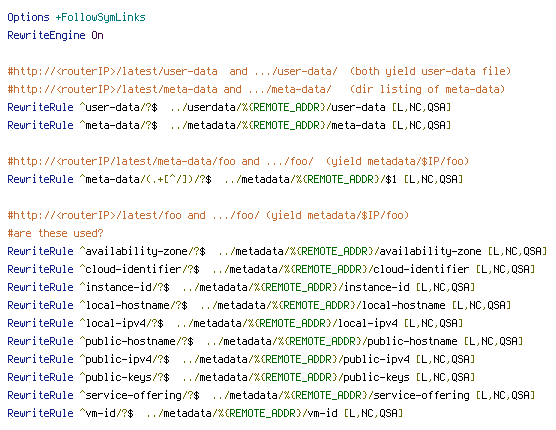Click the ^local-ipv4/?$ pattern
Screen dimensions: 556x430
[x=121, y=324]
